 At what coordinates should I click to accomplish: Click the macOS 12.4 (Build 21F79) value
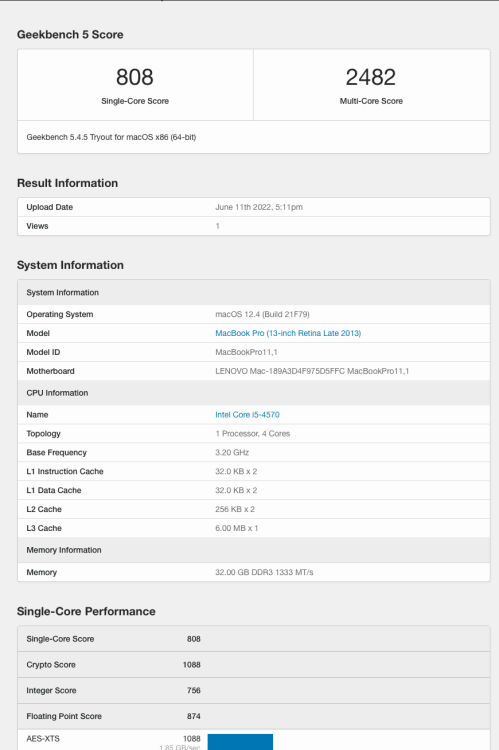pos(262,314)
